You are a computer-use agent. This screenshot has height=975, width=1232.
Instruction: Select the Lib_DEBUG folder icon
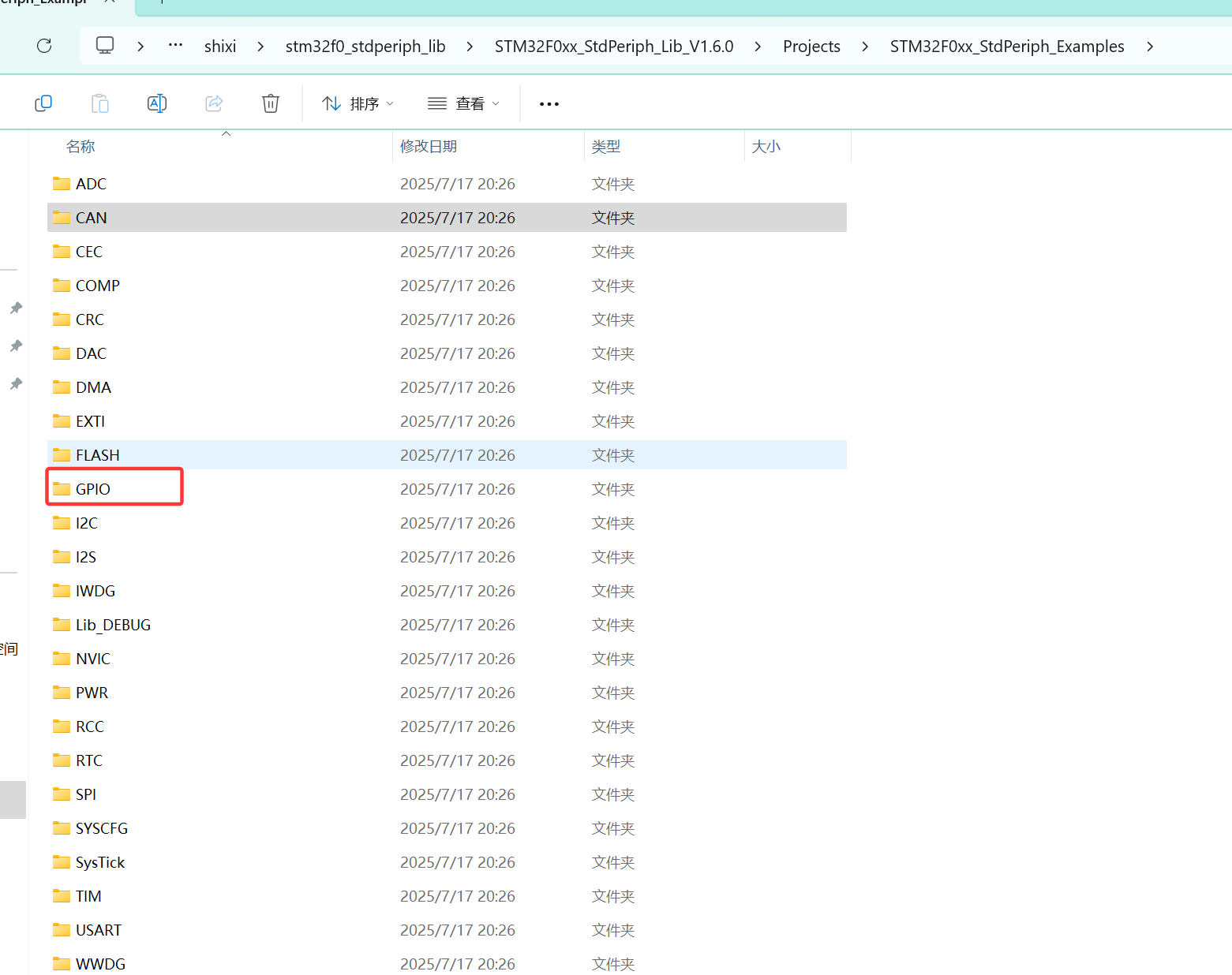point(62,625)
